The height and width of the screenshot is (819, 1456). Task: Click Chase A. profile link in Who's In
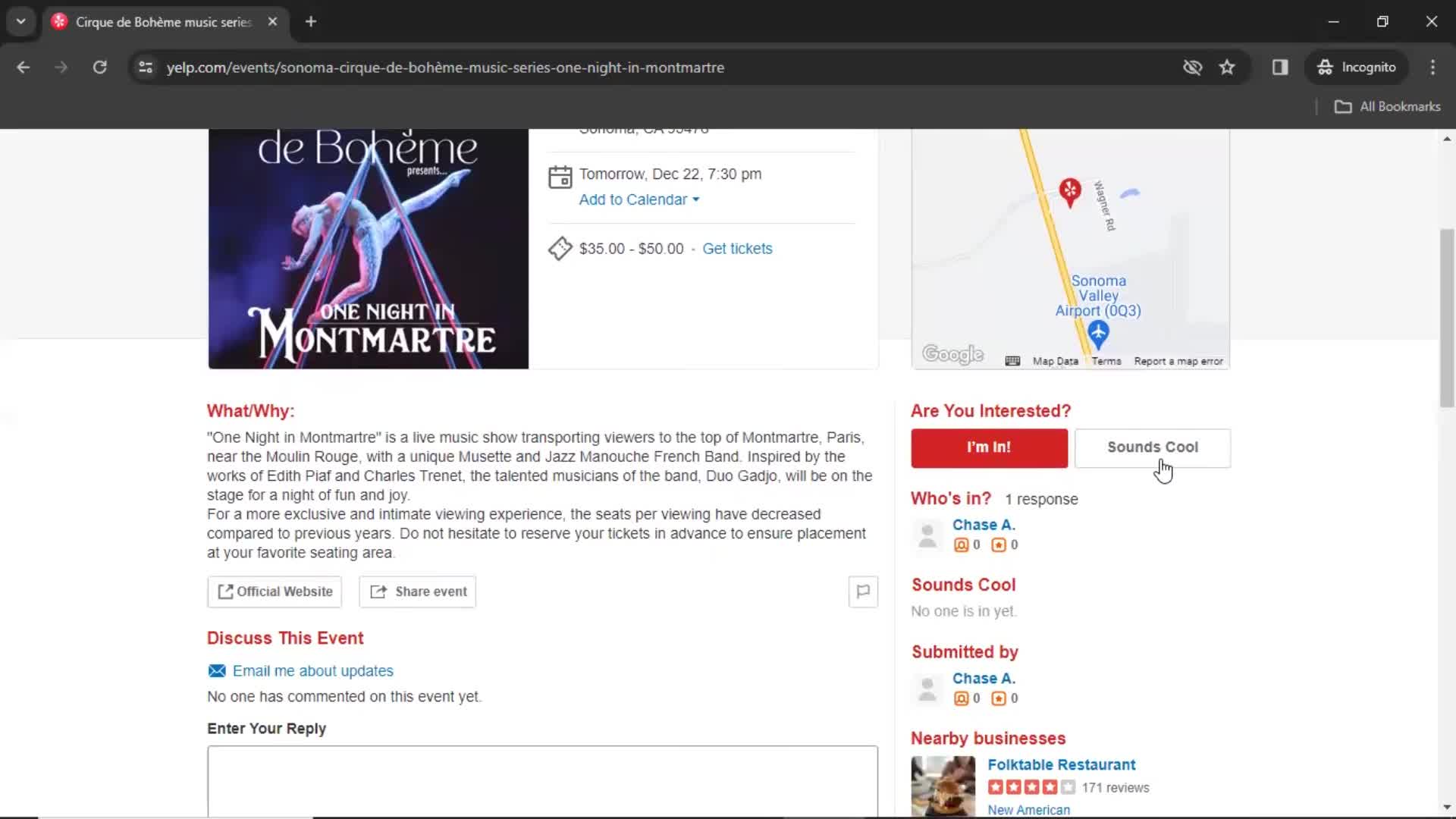[983, 524]
